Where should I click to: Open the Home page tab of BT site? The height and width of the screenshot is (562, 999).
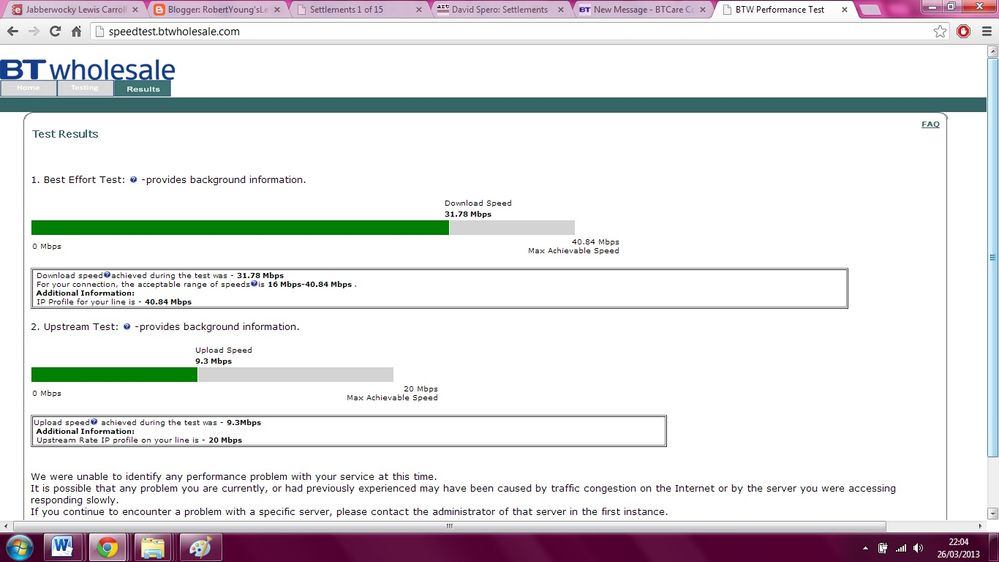click(28, 89)
